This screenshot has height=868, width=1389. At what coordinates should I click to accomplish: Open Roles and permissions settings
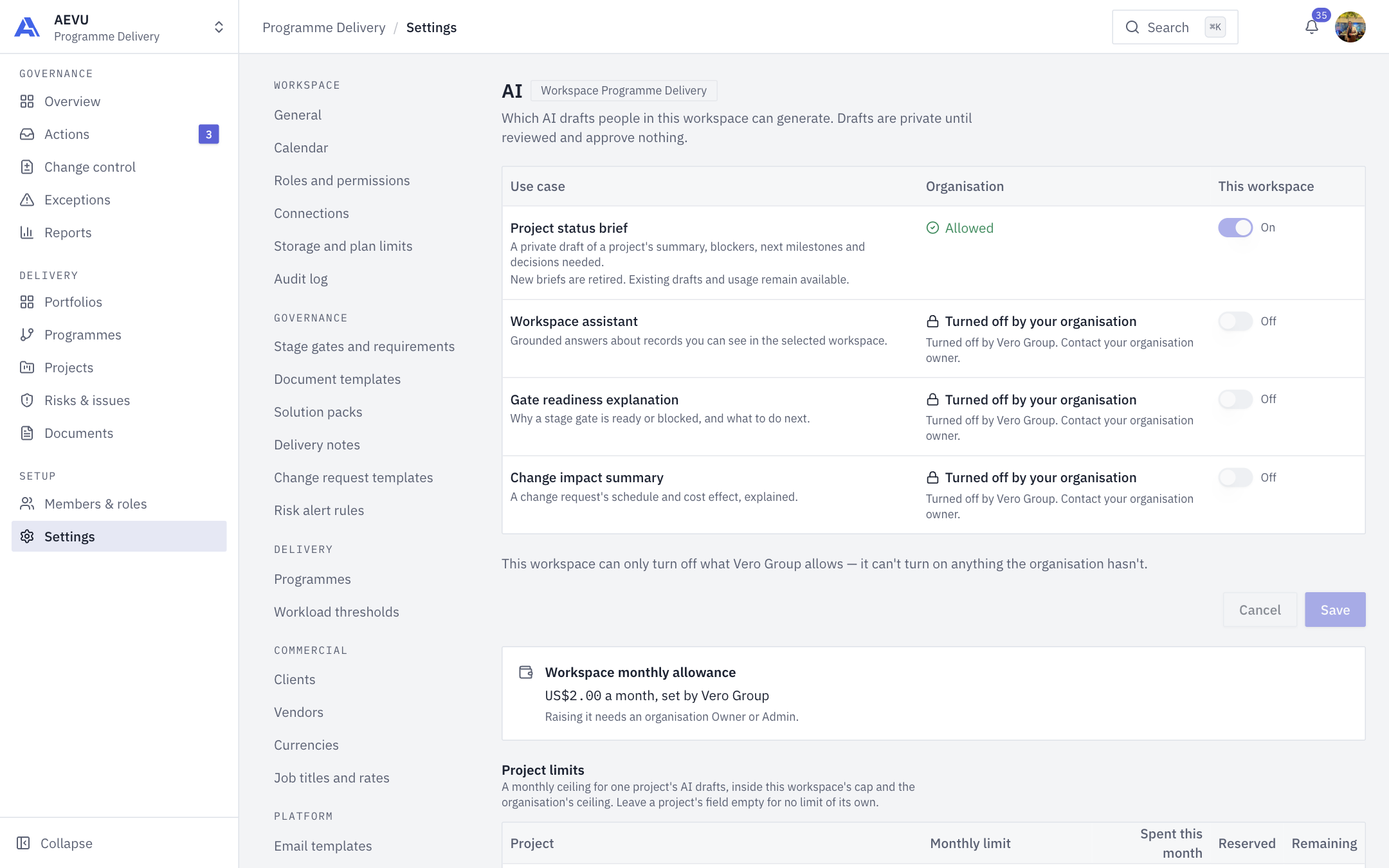(x=341, y=181)
